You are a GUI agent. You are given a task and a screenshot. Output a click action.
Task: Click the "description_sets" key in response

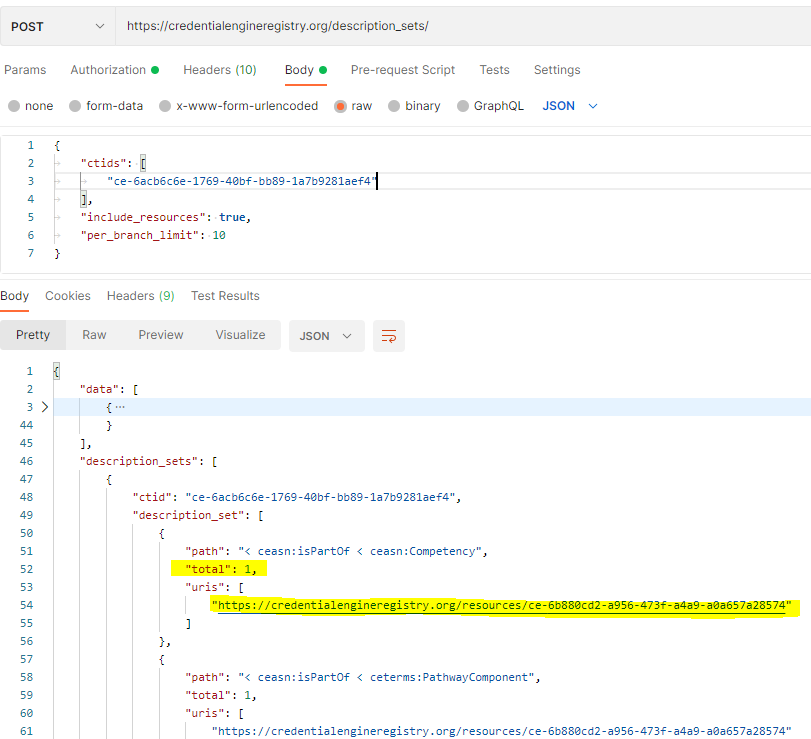[139, 461]
